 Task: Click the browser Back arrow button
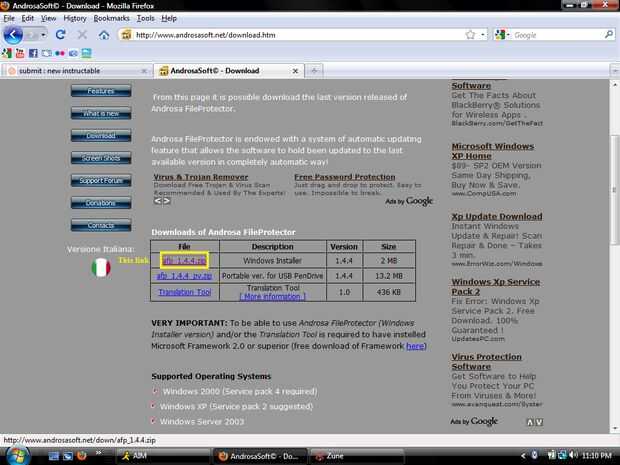point(13,35)
